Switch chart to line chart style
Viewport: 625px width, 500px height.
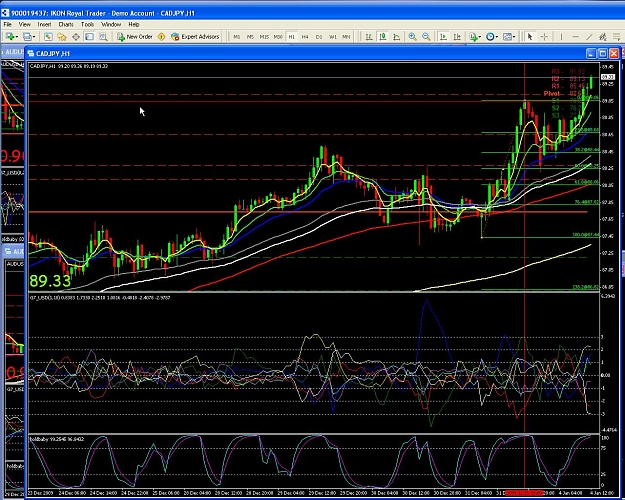[x=397, y=37]
